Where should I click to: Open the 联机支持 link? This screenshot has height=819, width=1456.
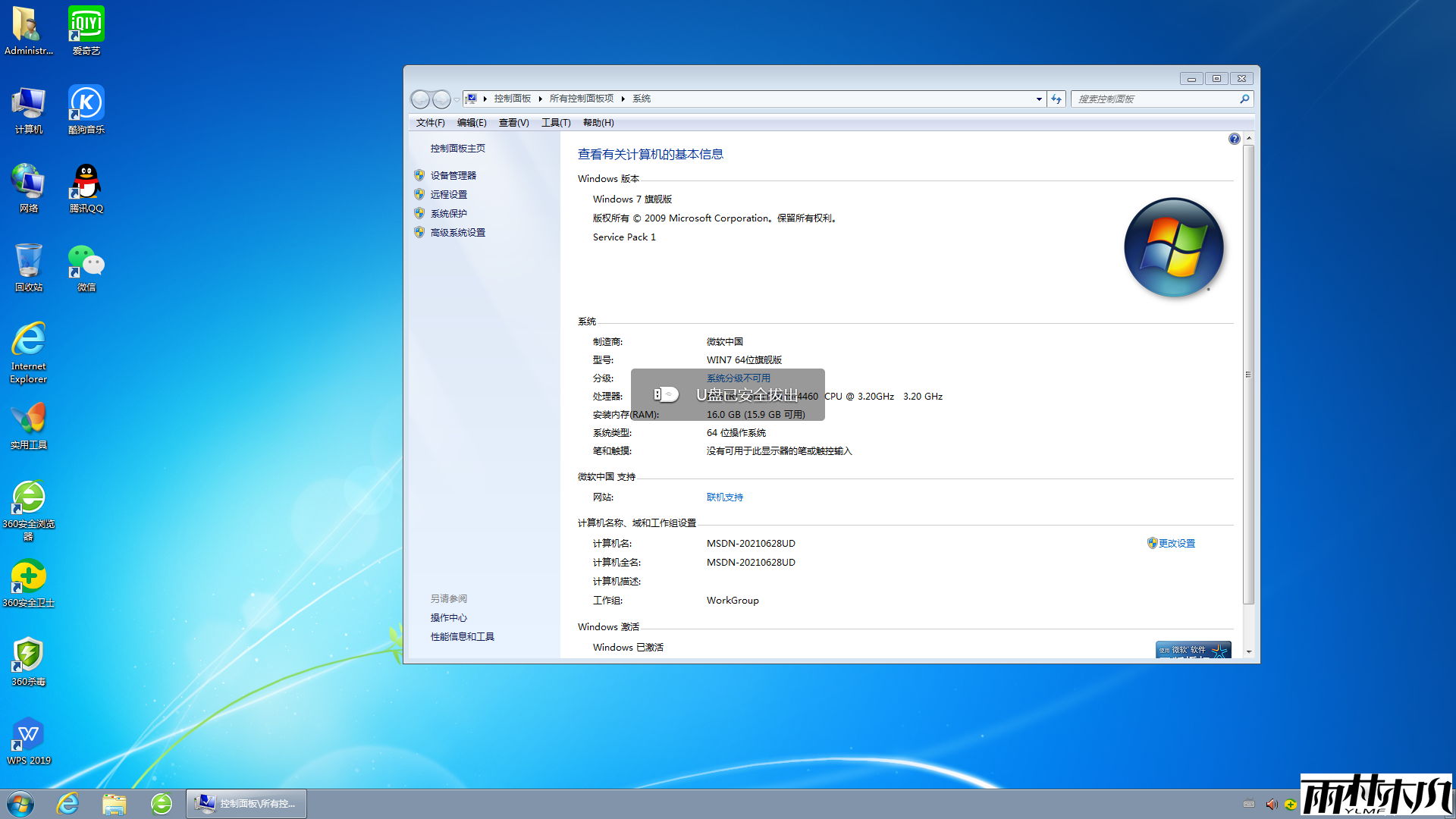tap(724, 497)
